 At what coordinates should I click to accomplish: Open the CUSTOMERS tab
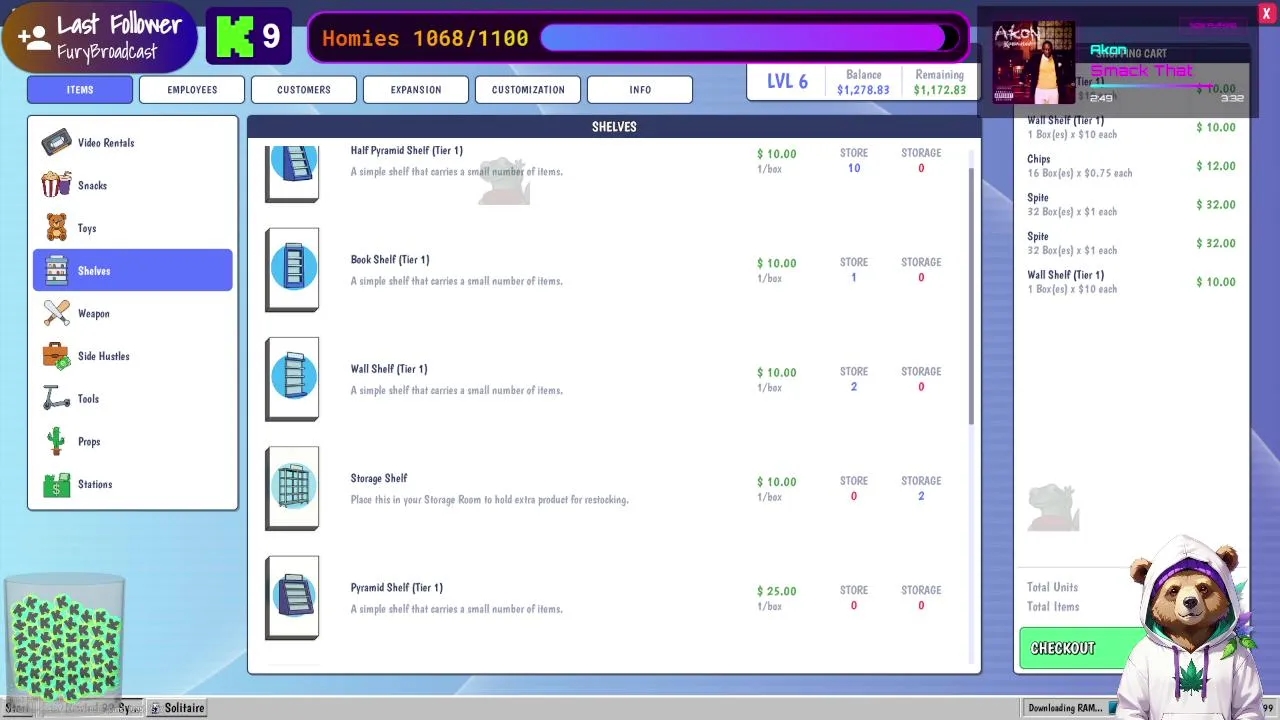point(304,90)
